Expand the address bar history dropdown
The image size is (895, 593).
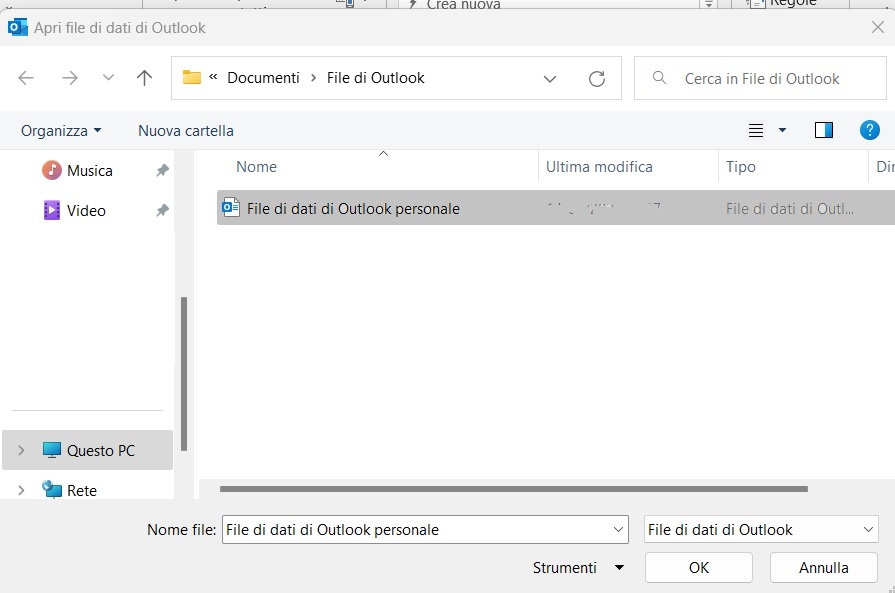[x=550, y=79]
